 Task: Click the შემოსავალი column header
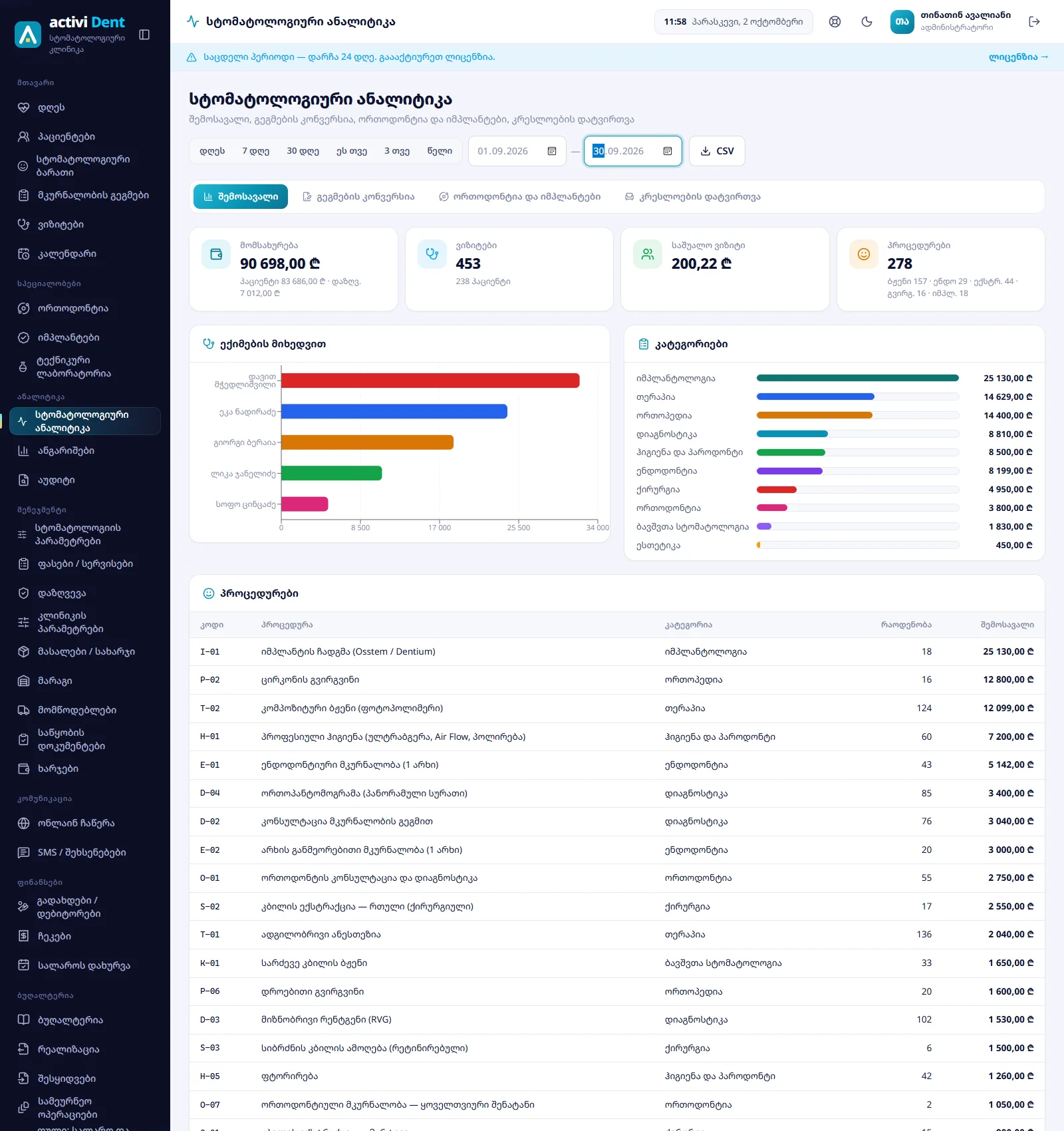[1007, 625]
